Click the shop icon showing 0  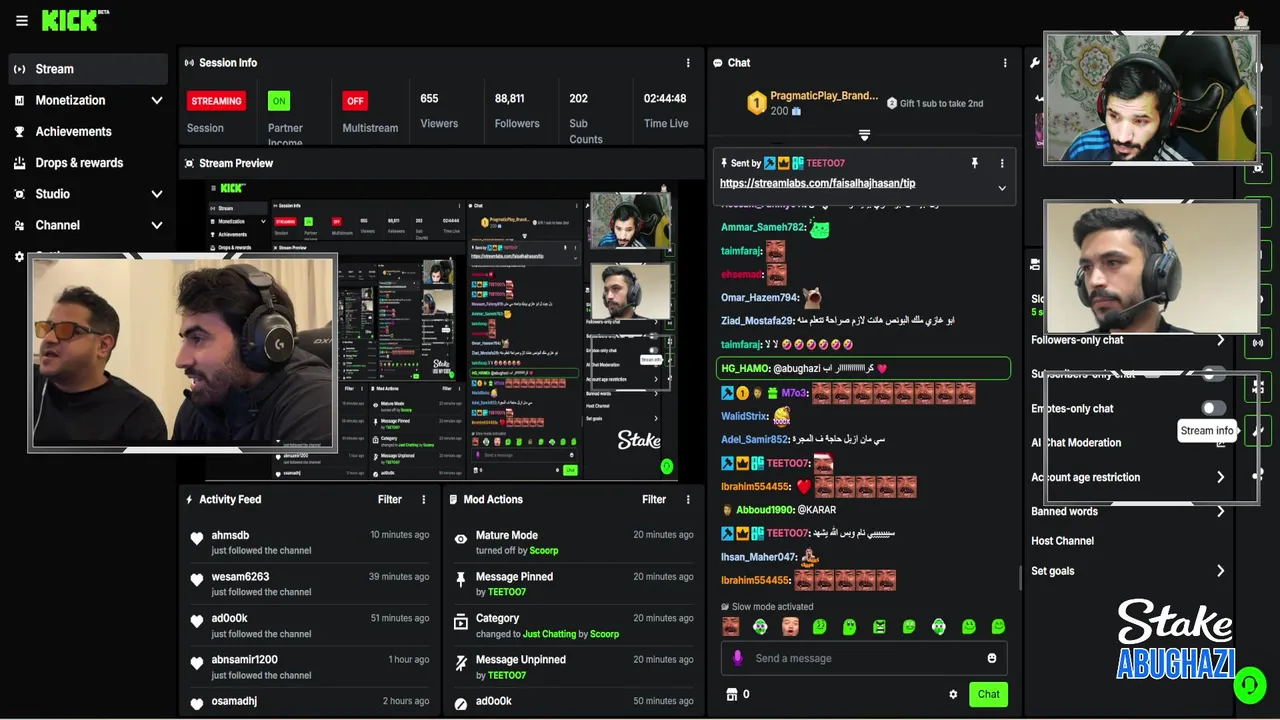[731, 694]
